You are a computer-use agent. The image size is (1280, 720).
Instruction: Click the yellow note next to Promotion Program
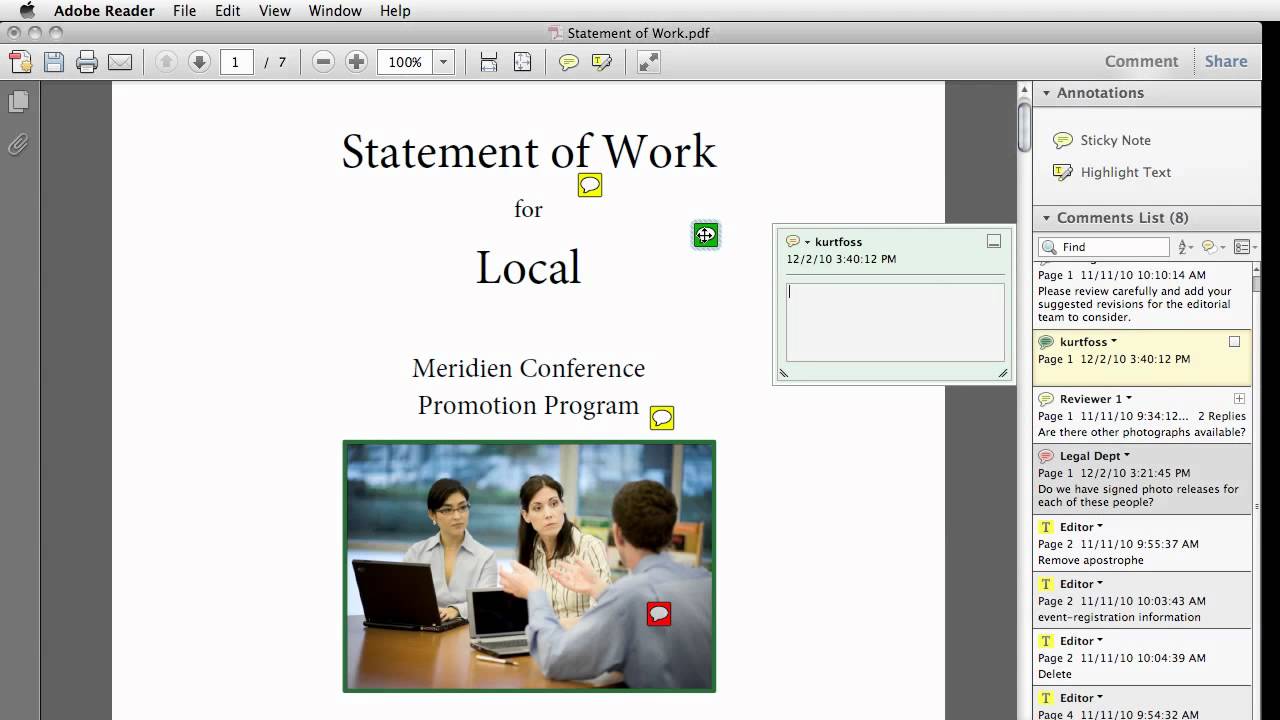pos(662,418)
